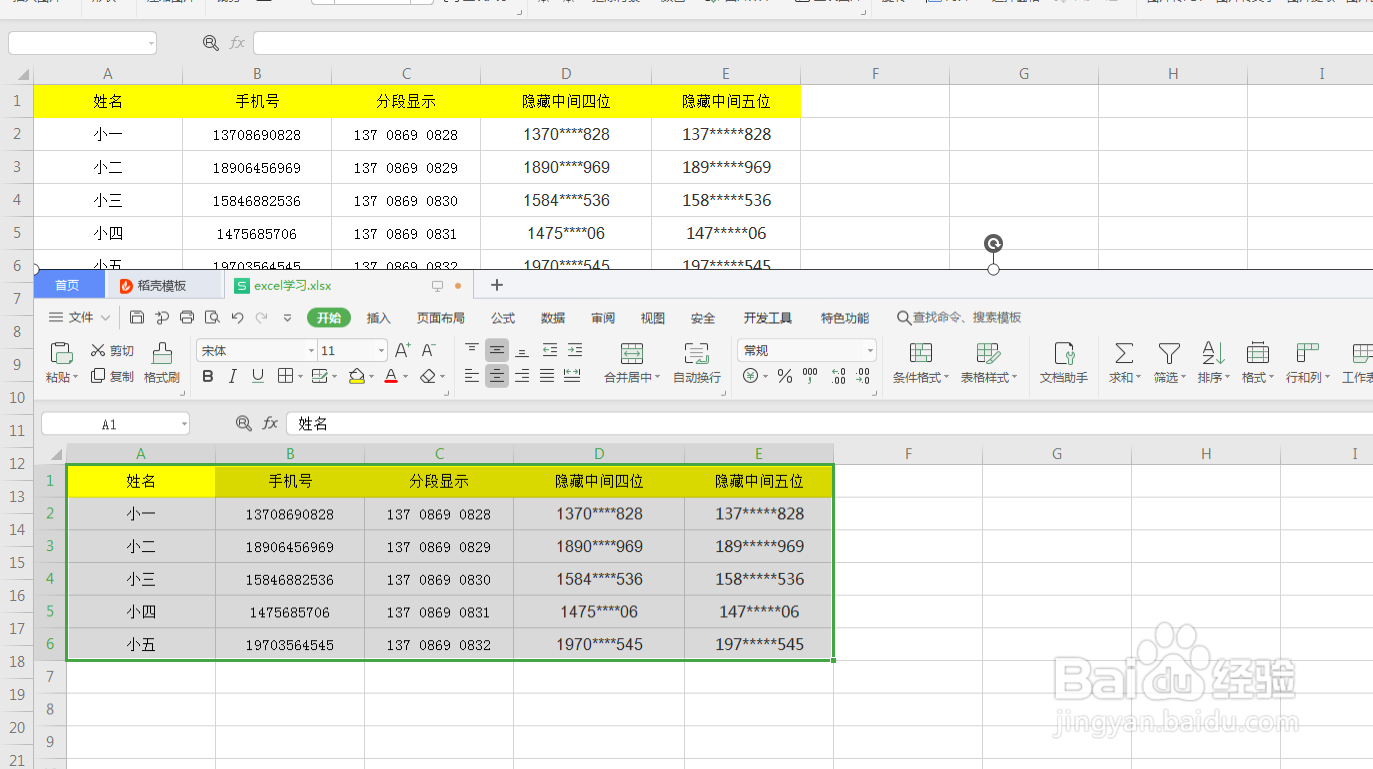Click the percent style icon
Screen dimensions: 1373x769
click(x=785, y=377)
